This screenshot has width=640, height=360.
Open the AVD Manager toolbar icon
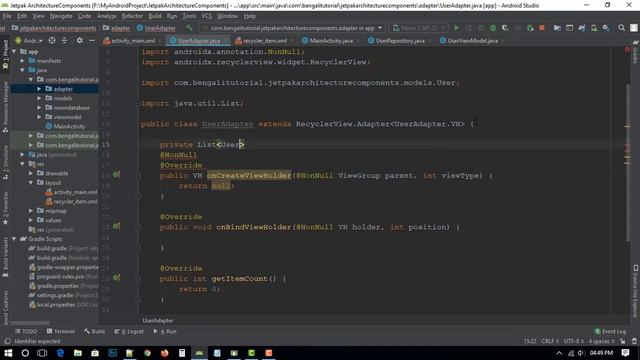(x=594, y=28)
